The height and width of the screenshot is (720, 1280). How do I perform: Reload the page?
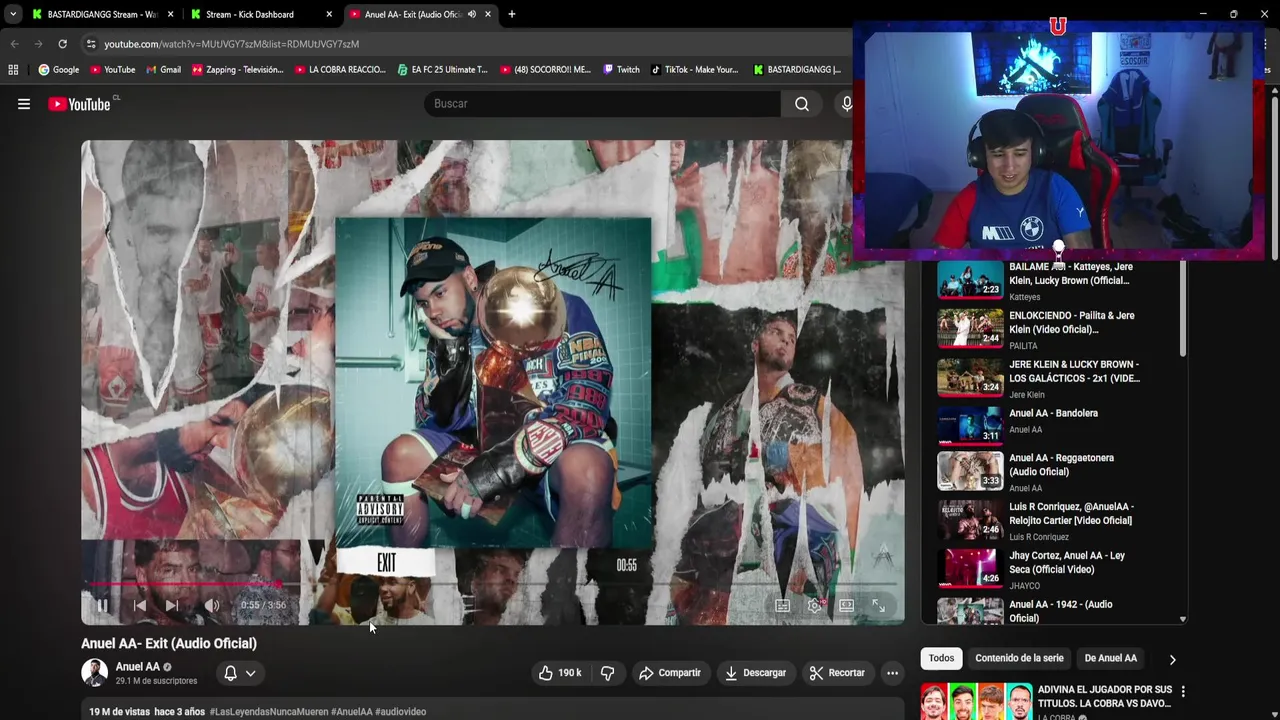62,44
